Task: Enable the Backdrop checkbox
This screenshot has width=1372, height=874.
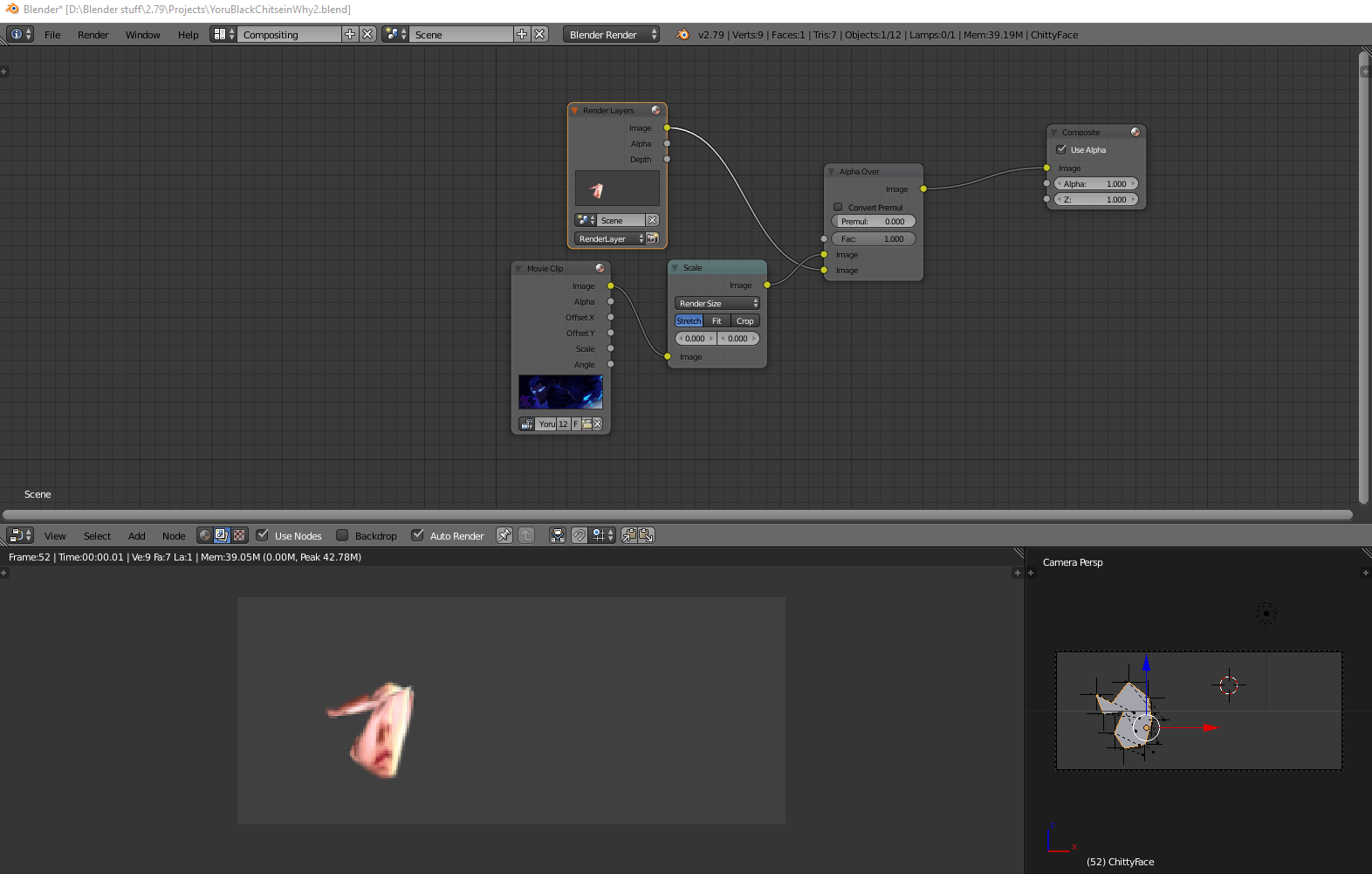Action: (x=342, y=535)
